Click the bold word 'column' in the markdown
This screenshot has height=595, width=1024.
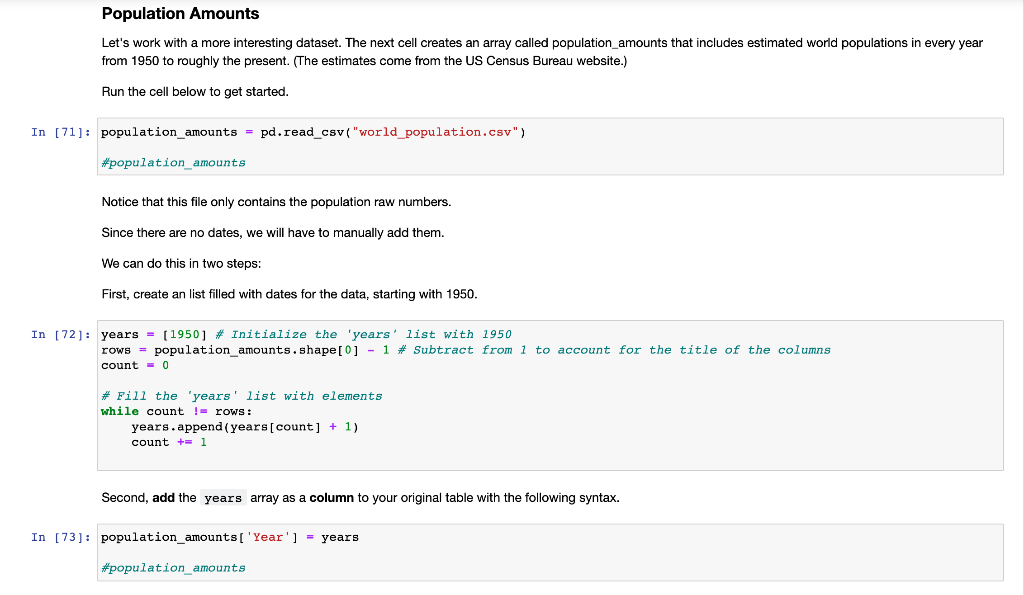click(331, 498)
